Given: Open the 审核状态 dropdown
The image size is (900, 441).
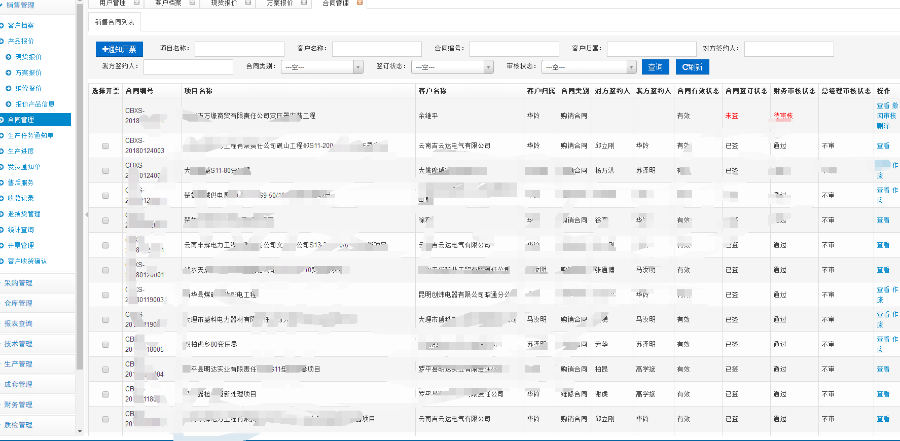Looking at the screenshot, I should [x=589, y=67].
